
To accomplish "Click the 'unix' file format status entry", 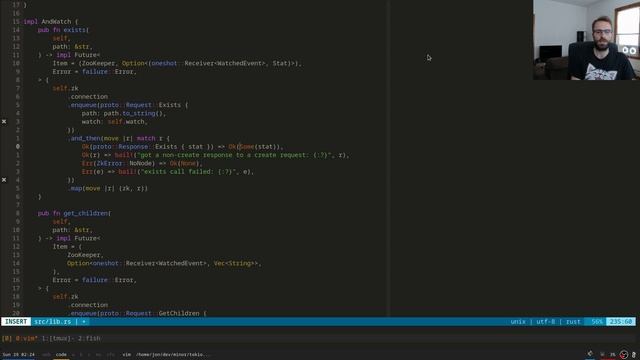I will [x=518, y=322].
